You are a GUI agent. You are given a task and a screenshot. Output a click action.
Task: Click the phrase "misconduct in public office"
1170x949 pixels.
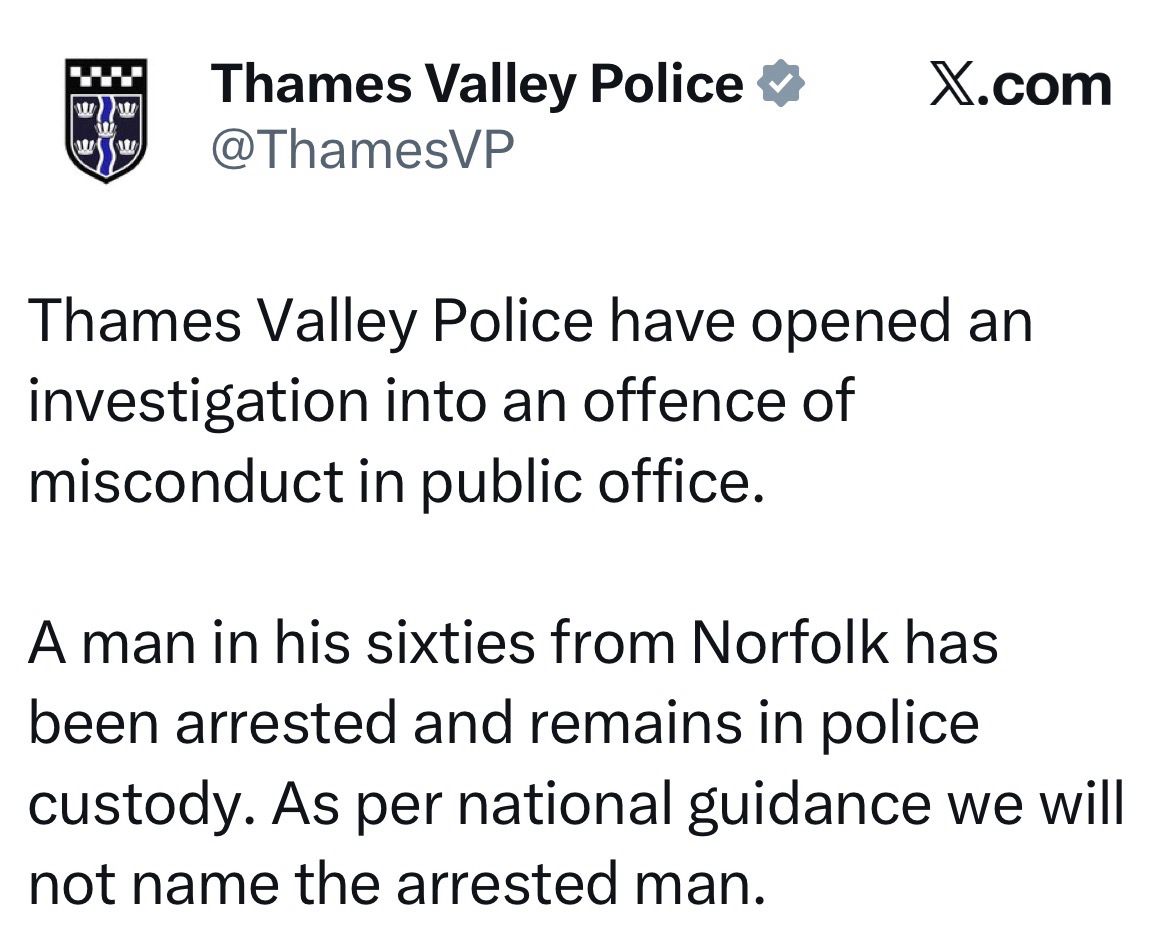(x=388, y=483)
